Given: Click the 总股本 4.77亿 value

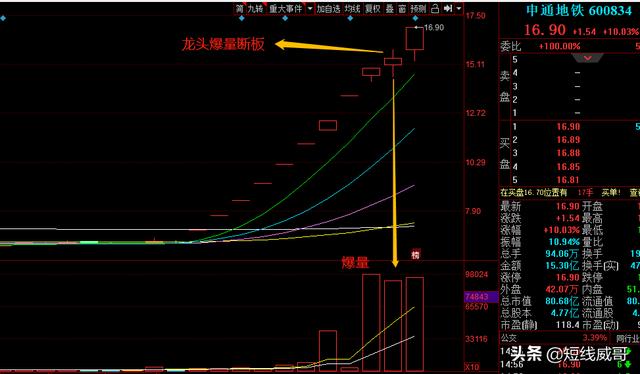Looking at the screenshot, I should (565, 313).
